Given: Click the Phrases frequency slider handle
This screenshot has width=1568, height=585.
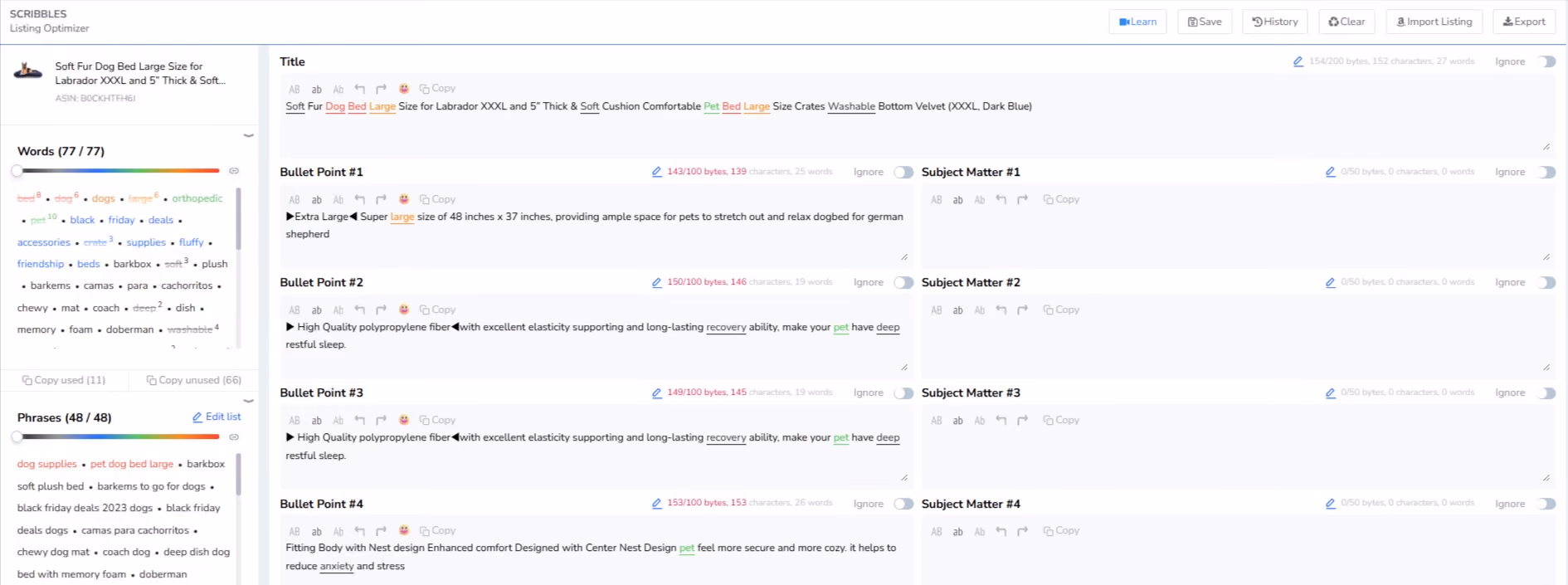Looking at the screenshot, I should point(17,437).
